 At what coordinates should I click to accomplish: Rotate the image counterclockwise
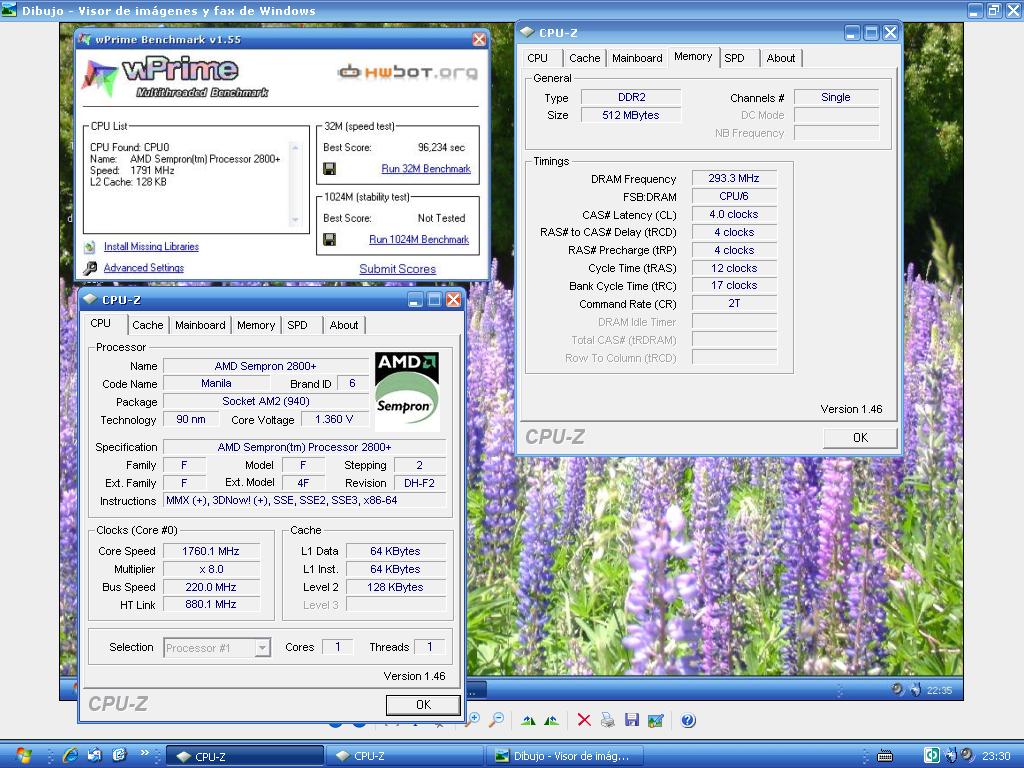click(551, 720)
